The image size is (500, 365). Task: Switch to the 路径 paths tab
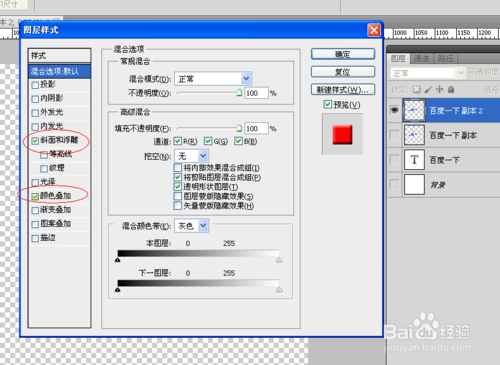coord(445,59)
